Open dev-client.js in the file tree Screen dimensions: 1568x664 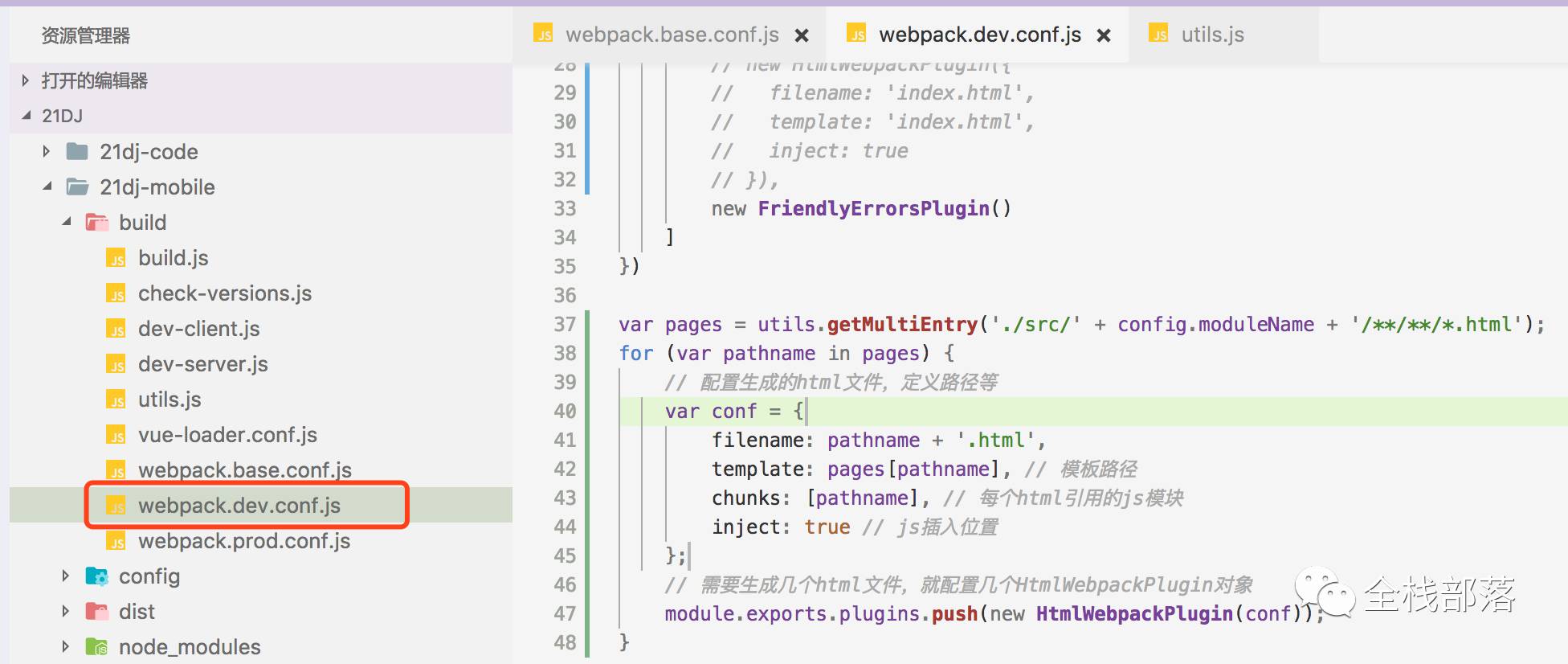(x=198, y=329)
